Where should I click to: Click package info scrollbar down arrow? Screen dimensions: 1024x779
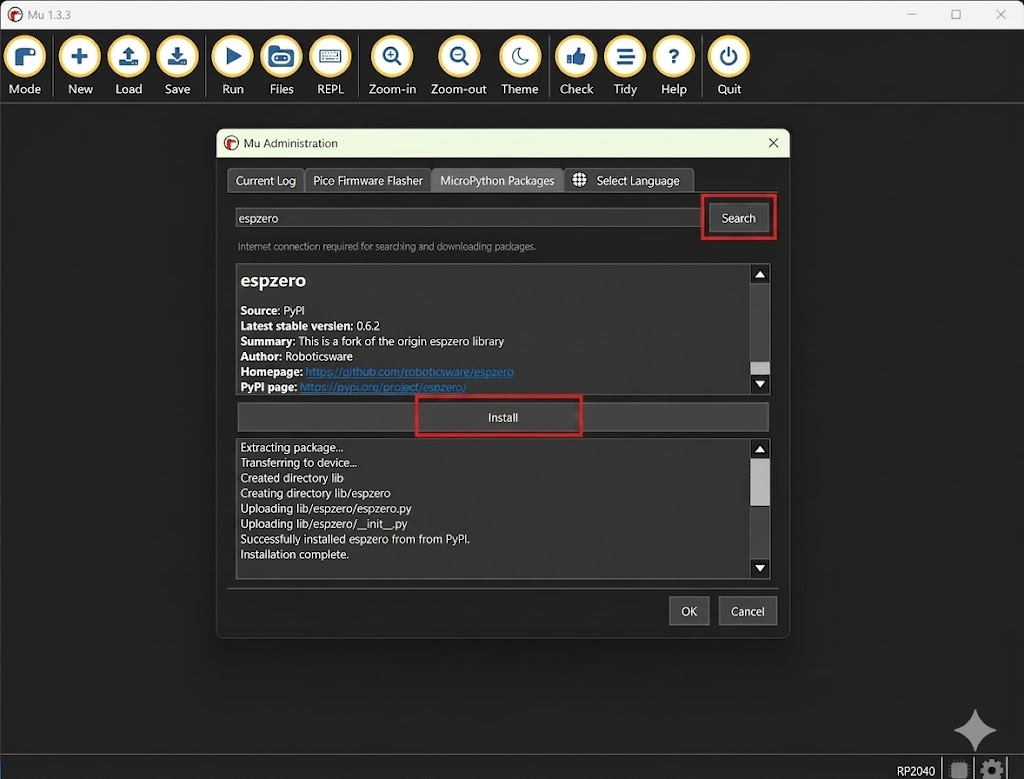coord(760,384)
